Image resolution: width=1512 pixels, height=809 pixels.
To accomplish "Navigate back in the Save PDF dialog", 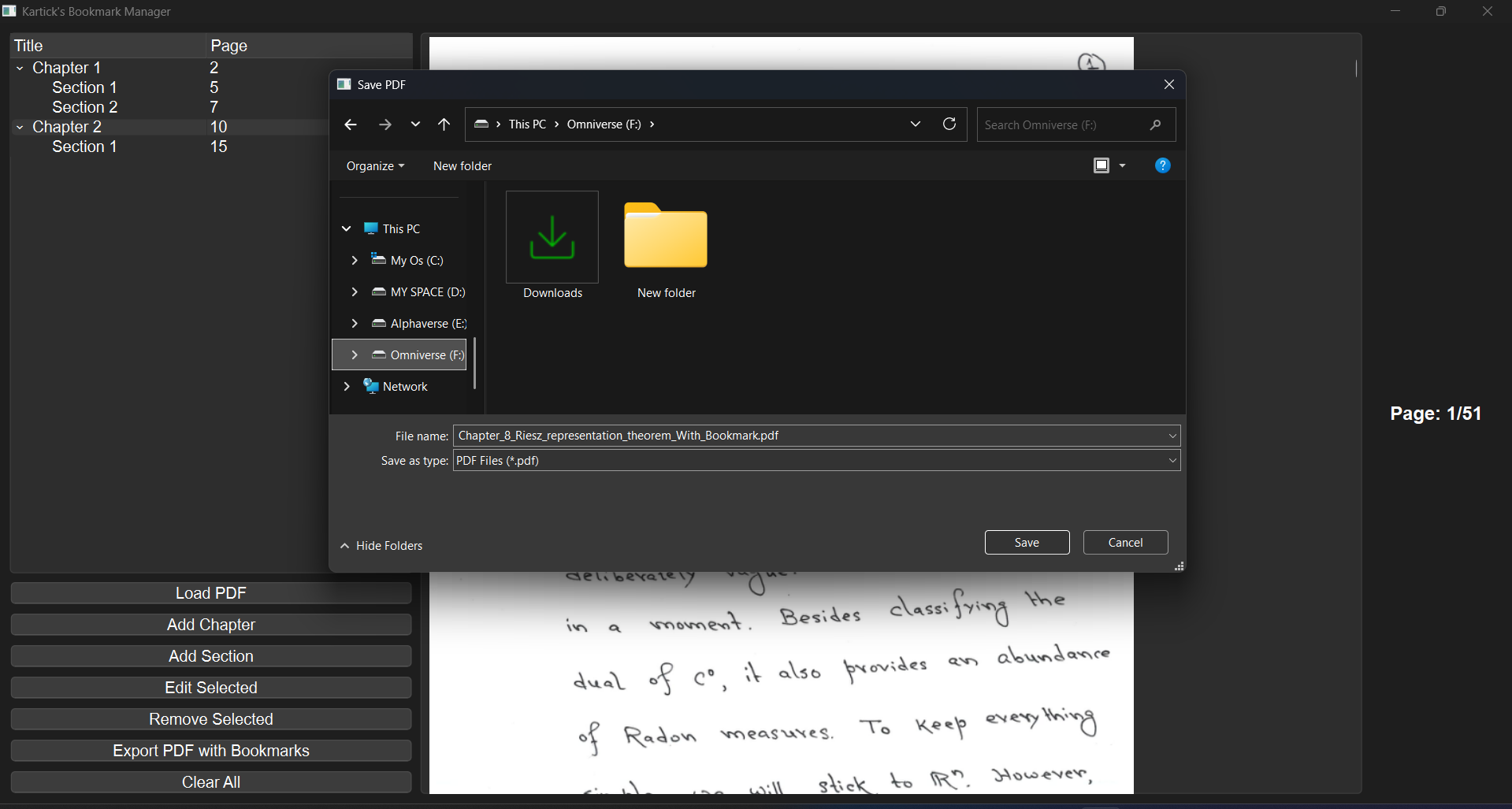I will [350, 124].
